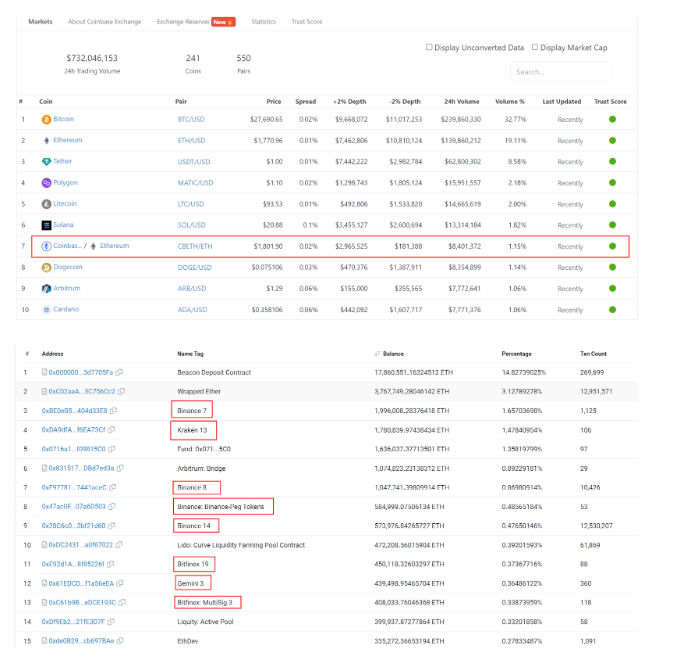Image resolution: width=676 pixels, height=665 pixels.
Task: Copy the Beacon Deposit Contract address
Action: pos(119,372)
